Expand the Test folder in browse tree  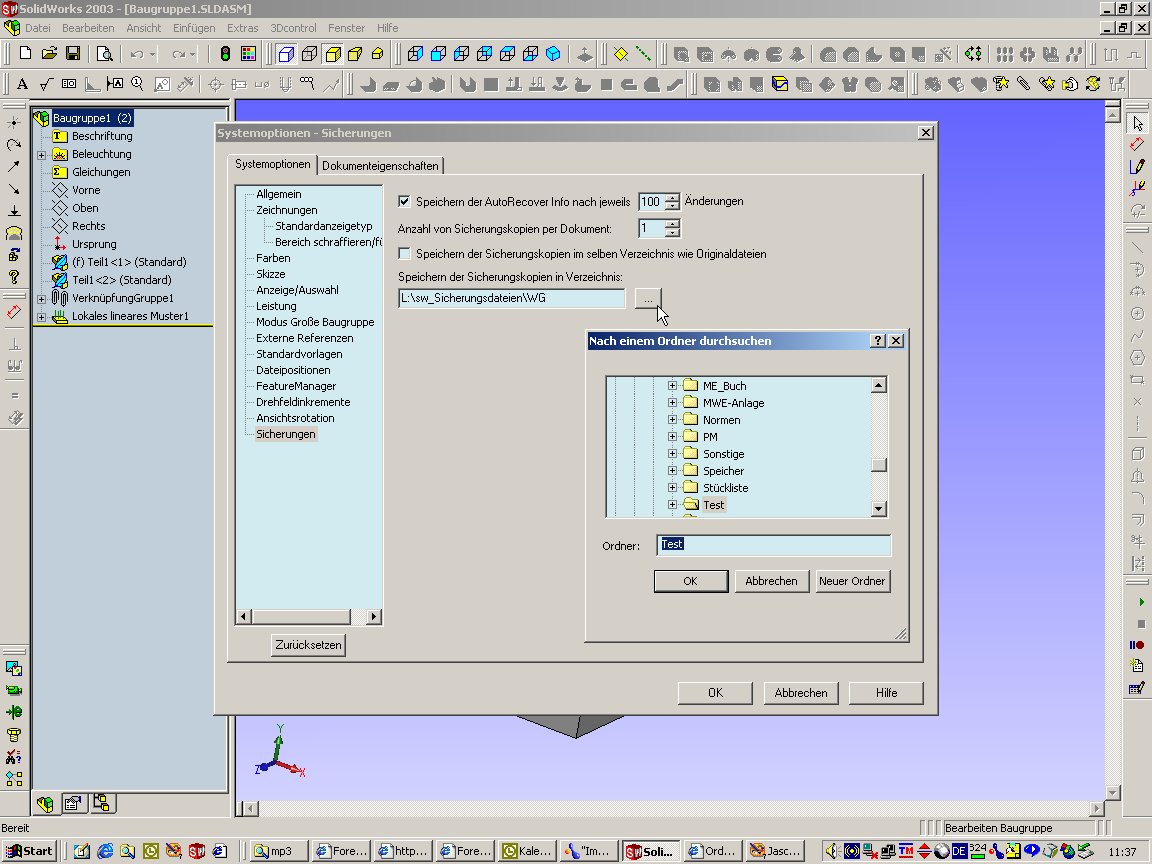click(x=673, y=505)
